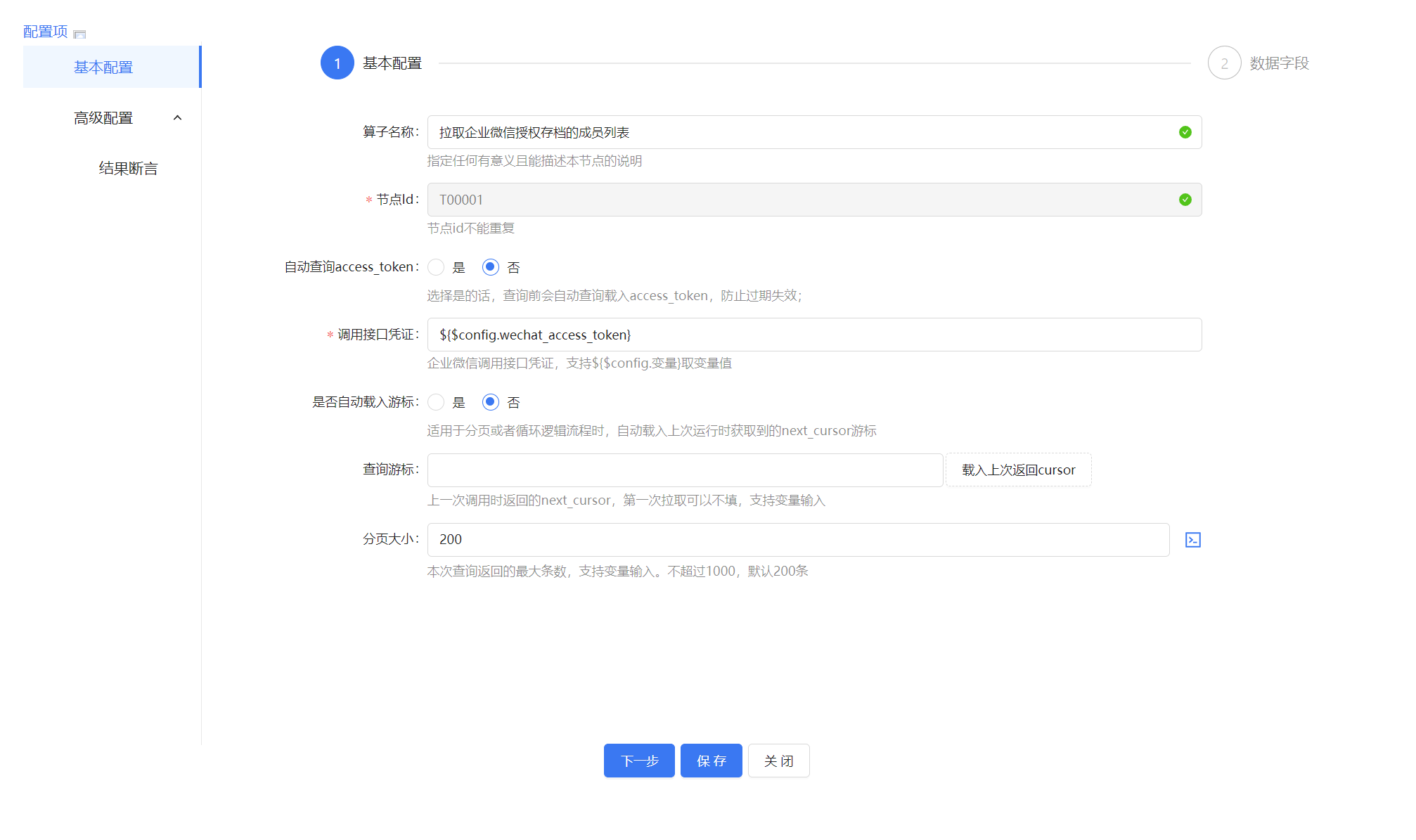The height and width of the screenshot is (840, 1416).
Task: Collapse the 高级配置 chevron arrow
Action: click(x=177, y=118)
